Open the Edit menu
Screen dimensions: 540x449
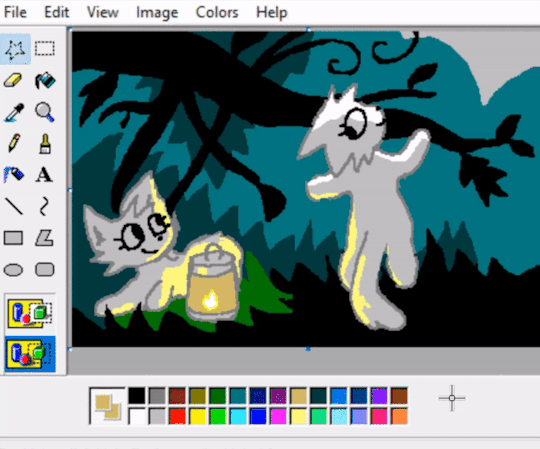[56, 13]
